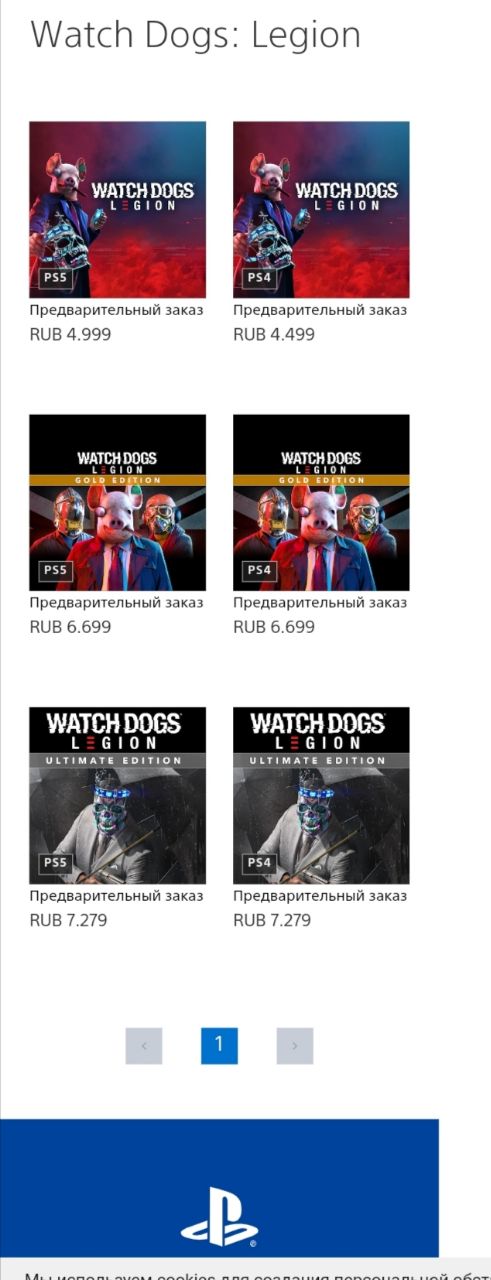Click the PlayStation logo in the footer

point(219,1217)
